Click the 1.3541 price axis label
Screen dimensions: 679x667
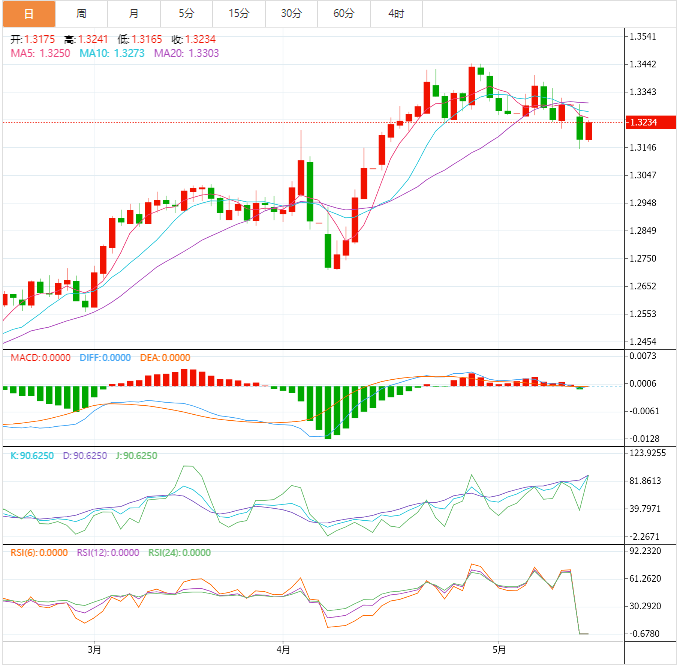643,37
